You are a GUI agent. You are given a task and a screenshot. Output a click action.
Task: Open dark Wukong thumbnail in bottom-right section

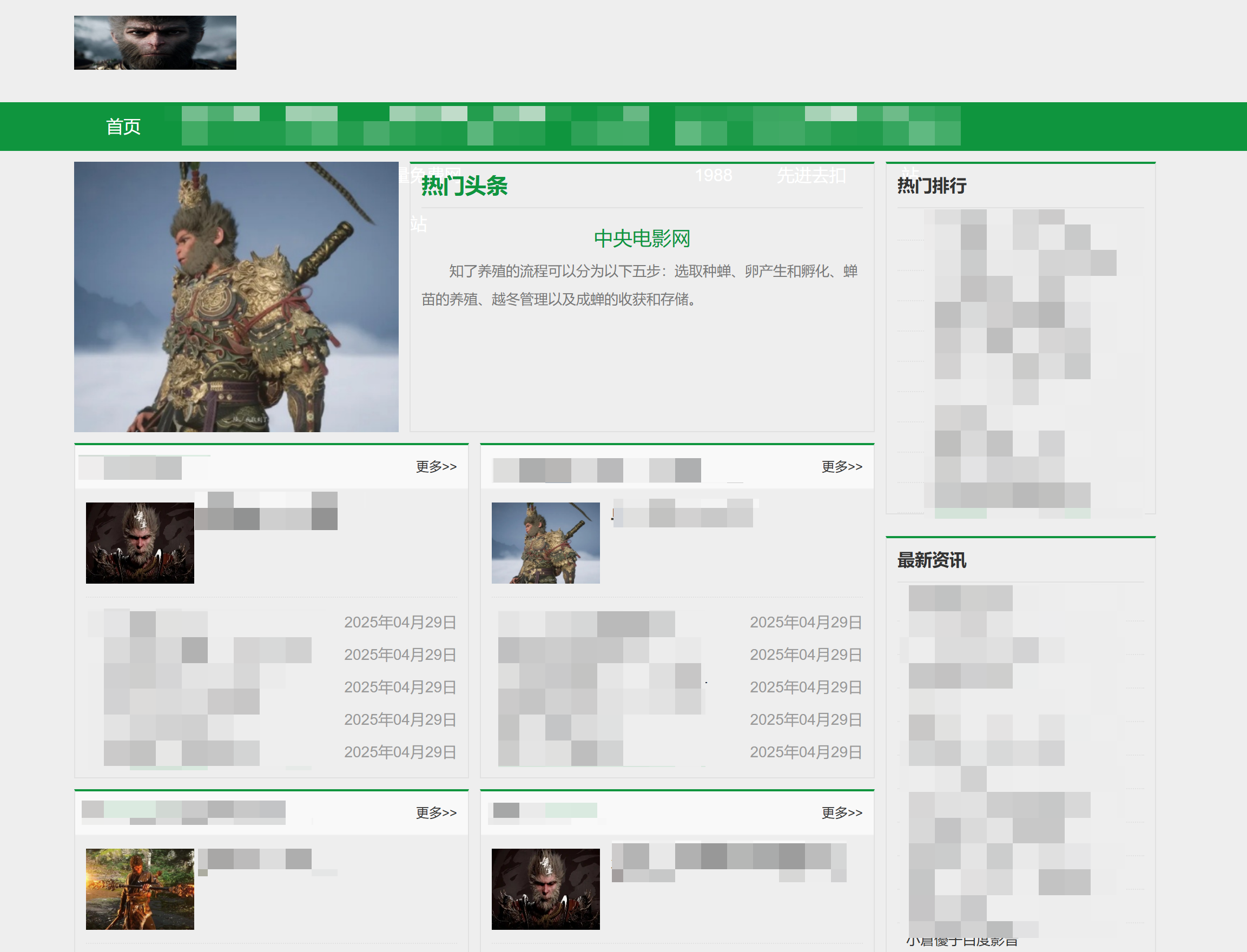tap(545, 889)
